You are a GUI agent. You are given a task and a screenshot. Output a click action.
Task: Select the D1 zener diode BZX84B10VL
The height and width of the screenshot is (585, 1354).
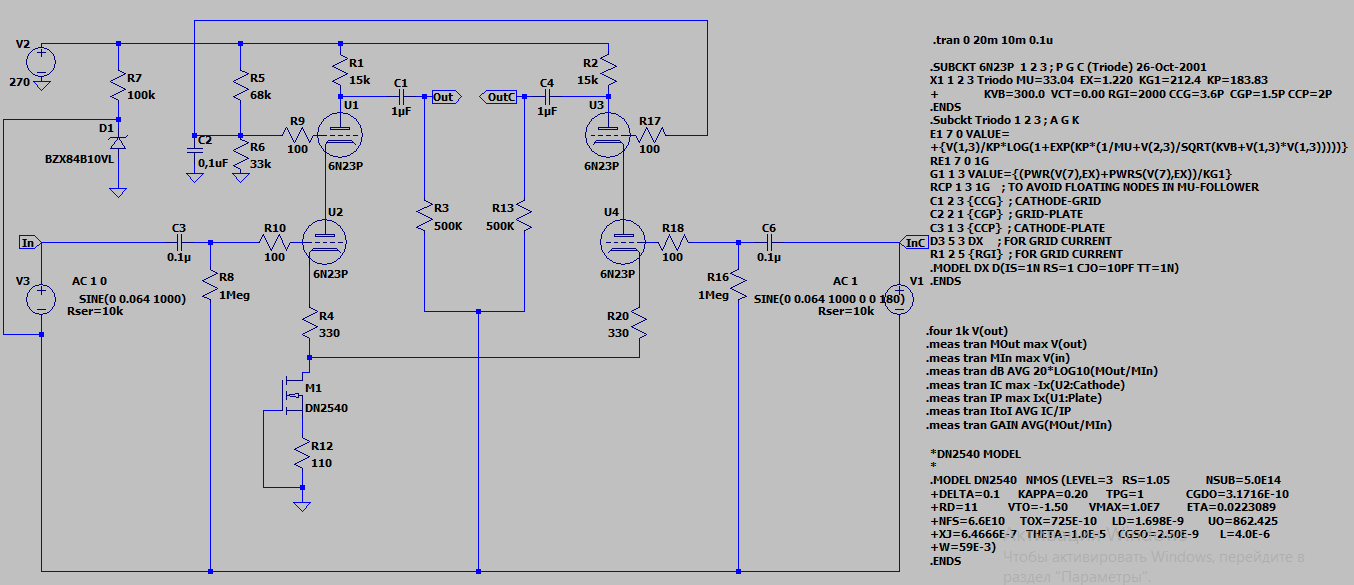(119, 133)
